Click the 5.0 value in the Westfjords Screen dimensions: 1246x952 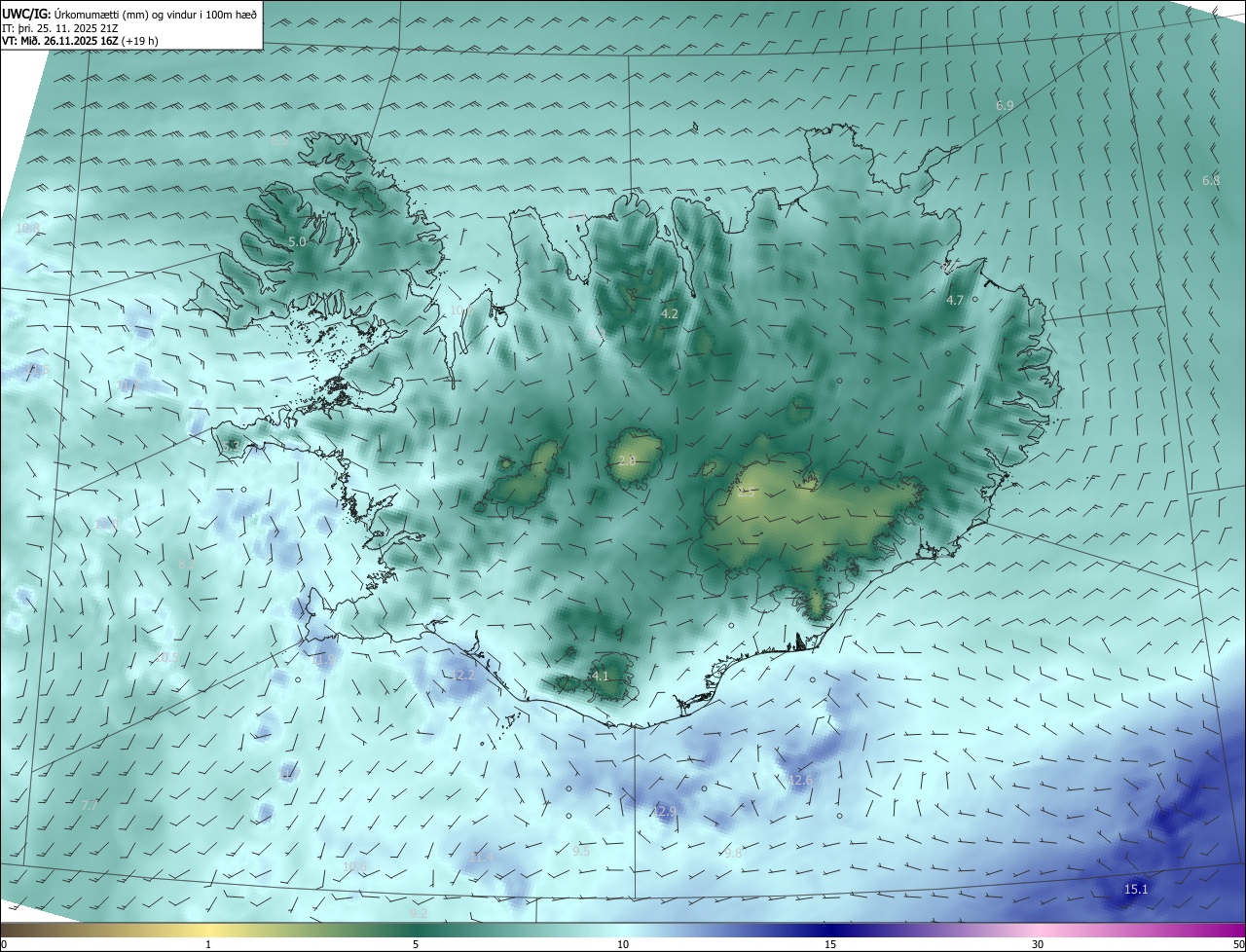pos(297,241)
